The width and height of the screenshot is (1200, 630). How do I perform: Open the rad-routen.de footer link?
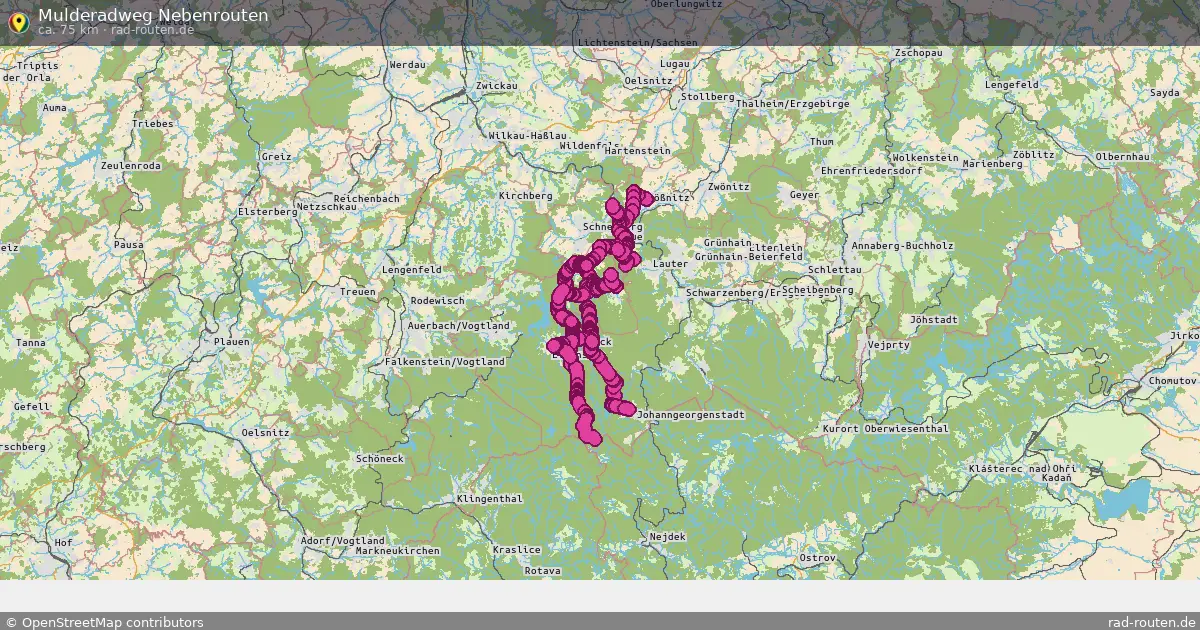(x=1152, y=622)
